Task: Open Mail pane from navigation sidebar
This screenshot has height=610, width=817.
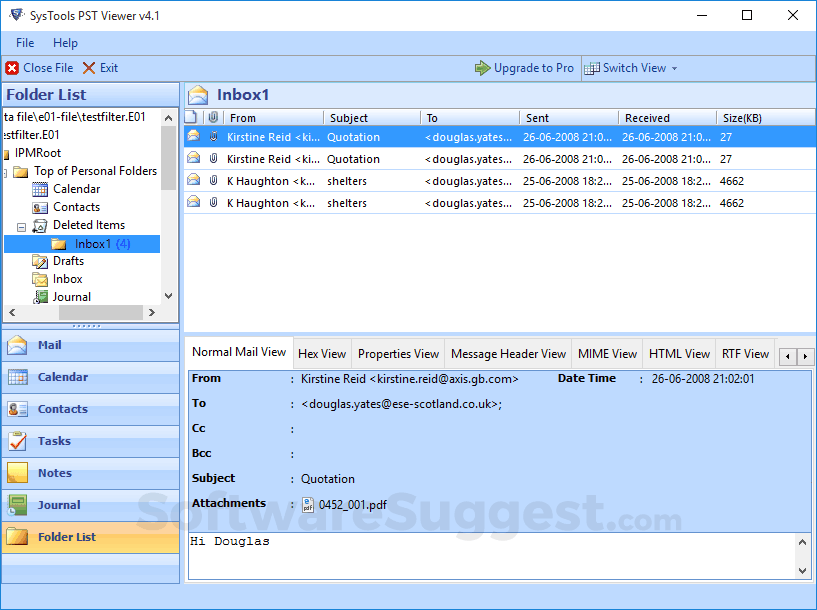Action: [91, 345]
